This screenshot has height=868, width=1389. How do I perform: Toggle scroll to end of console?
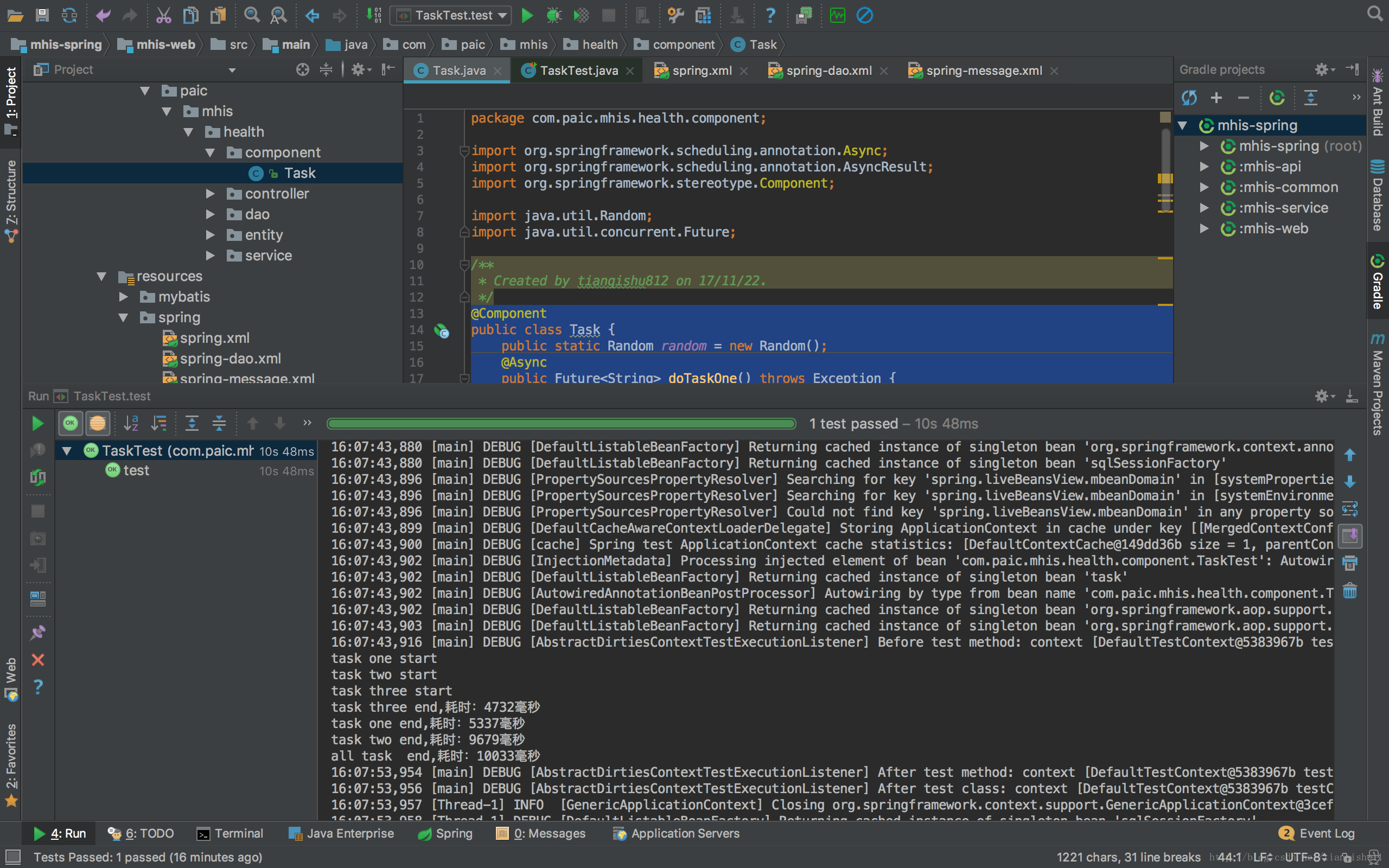[1350, 536]
